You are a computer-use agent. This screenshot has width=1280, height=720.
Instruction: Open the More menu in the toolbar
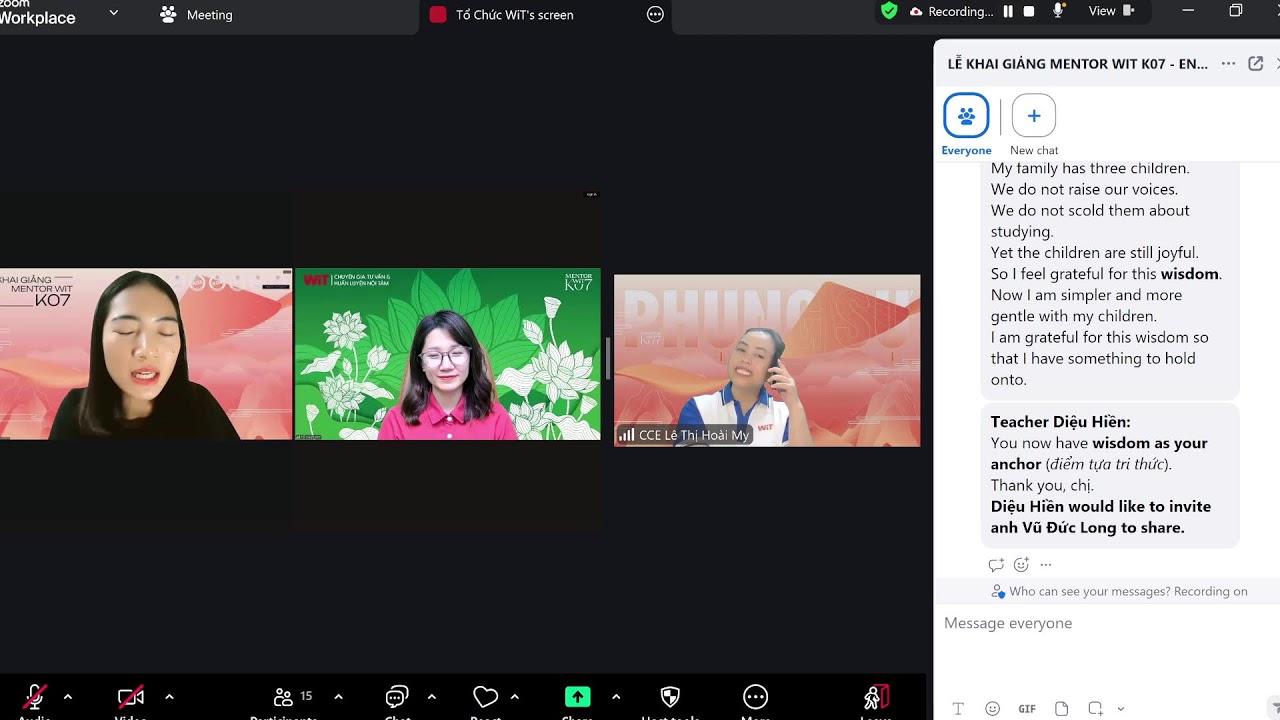click(756, 698)
